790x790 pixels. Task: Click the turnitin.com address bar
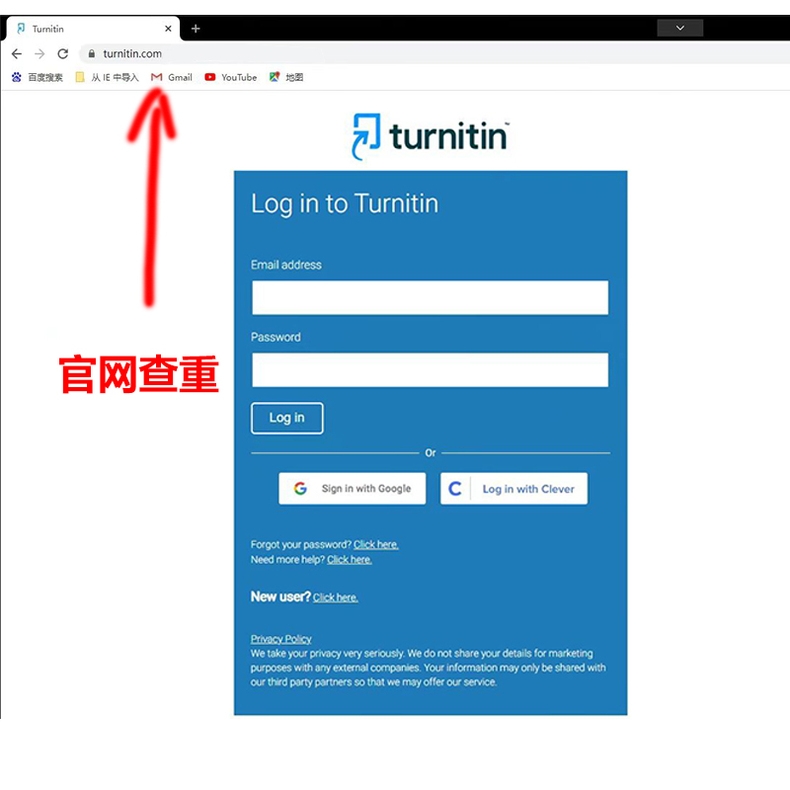[433, 53]
